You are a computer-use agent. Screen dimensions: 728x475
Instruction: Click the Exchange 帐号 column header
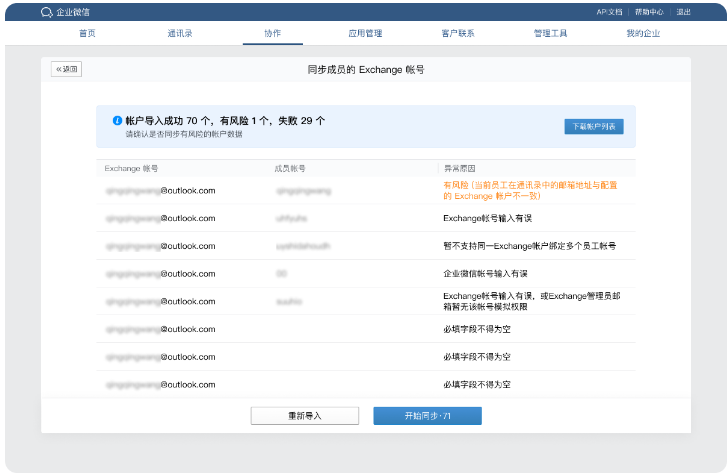click(x=131, y=168)
